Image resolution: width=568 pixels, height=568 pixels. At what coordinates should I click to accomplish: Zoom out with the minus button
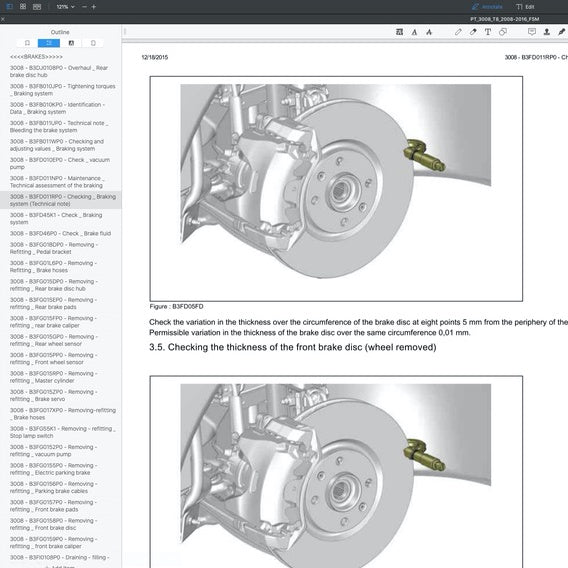coord(84,7)
